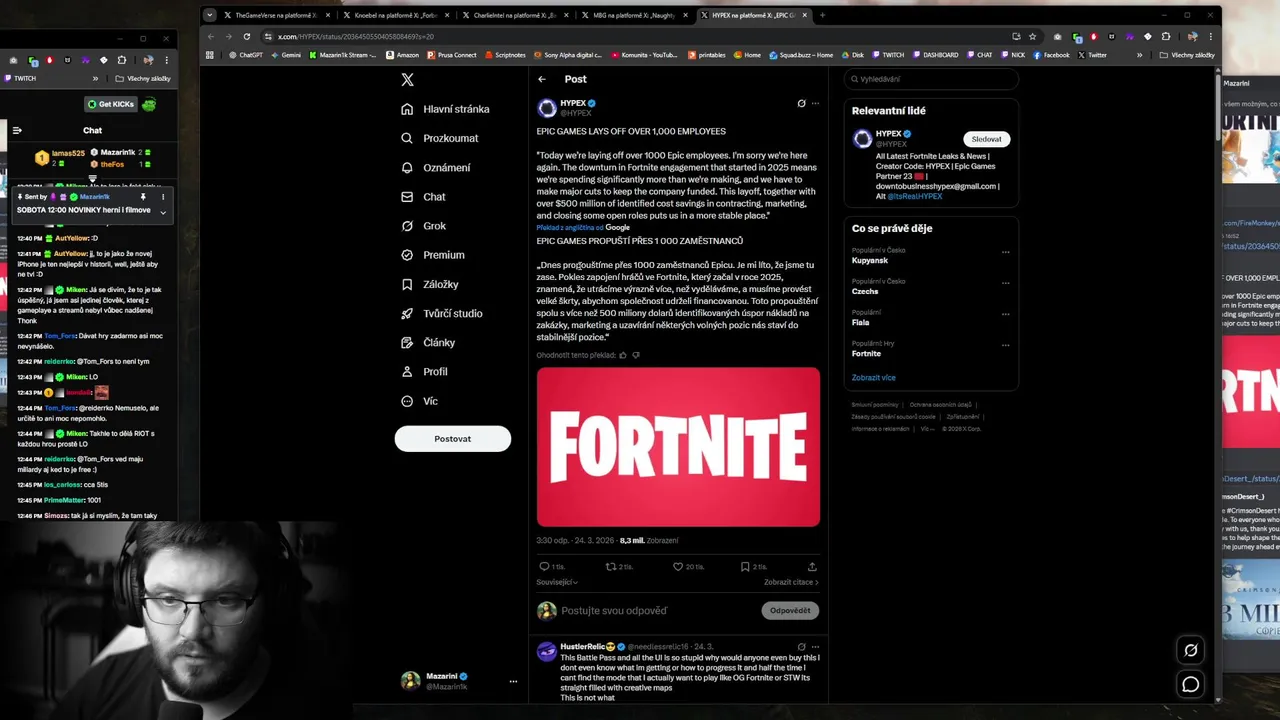Viewport: 1280px width, 720px height.
Task: Bookmark this page with the star icon
Action: pyautogui.click(x=1032, y=36)
